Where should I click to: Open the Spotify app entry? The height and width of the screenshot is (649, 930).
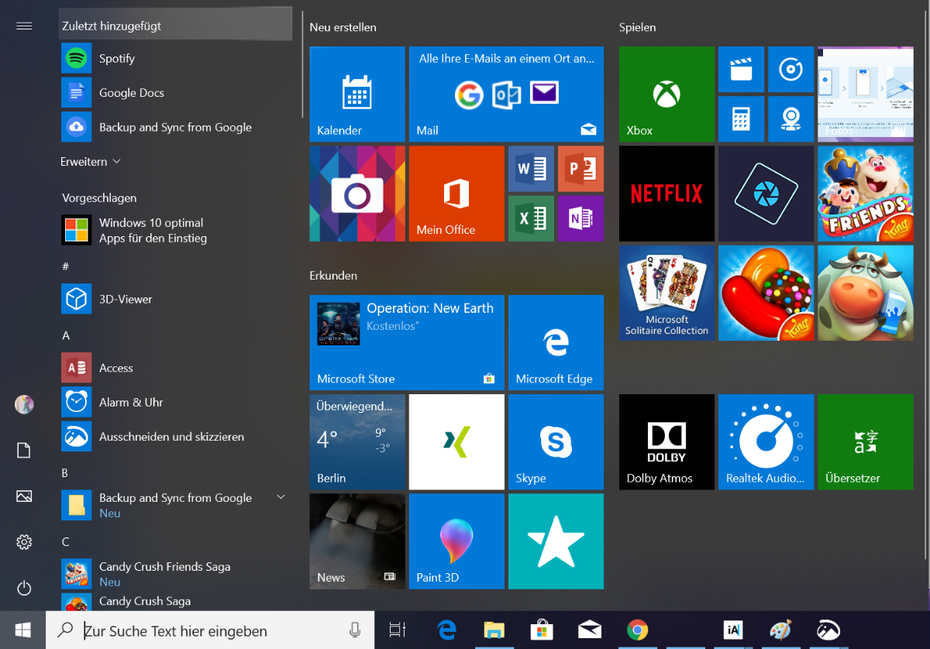pos(176,58)
